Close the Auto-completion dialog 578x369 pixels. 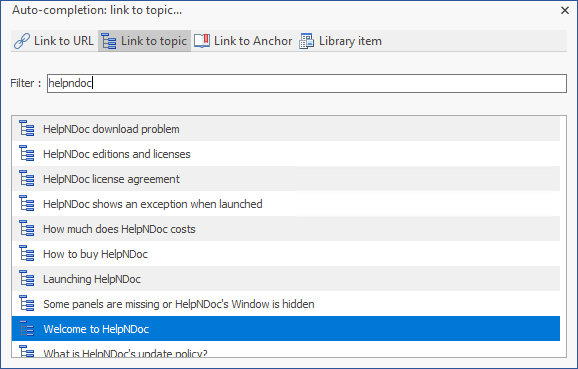565,10
